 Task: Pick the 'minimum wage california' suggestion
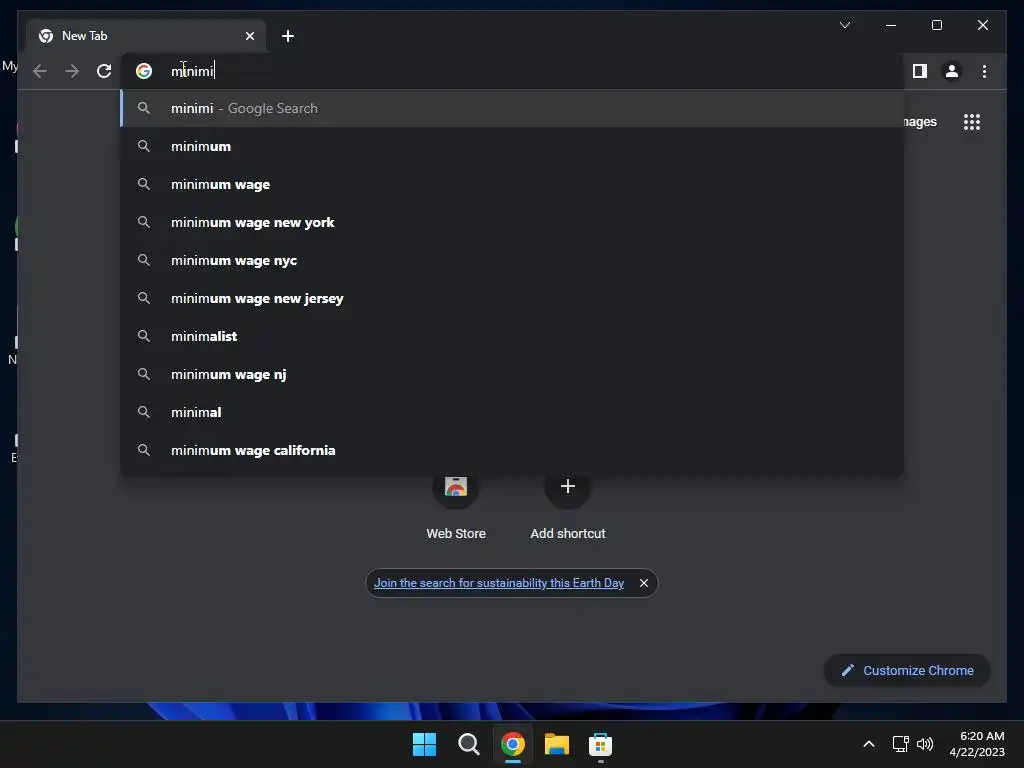click(x=513, y=450)
